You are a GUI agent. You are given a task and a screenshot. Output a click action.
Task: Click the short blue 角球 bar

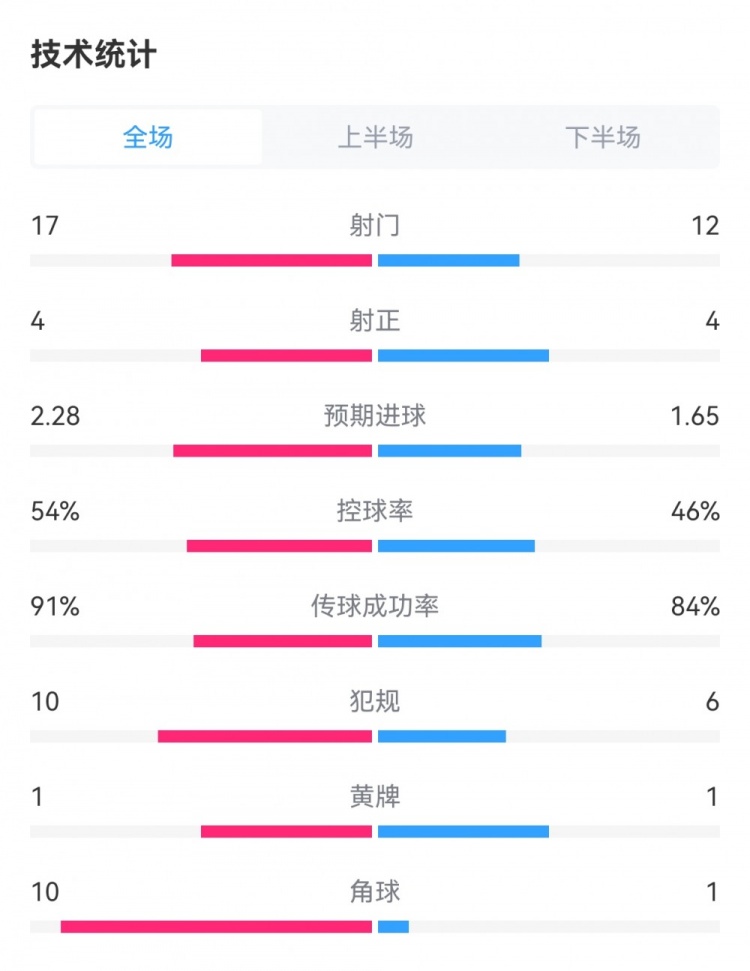click(x=393, y=927)
